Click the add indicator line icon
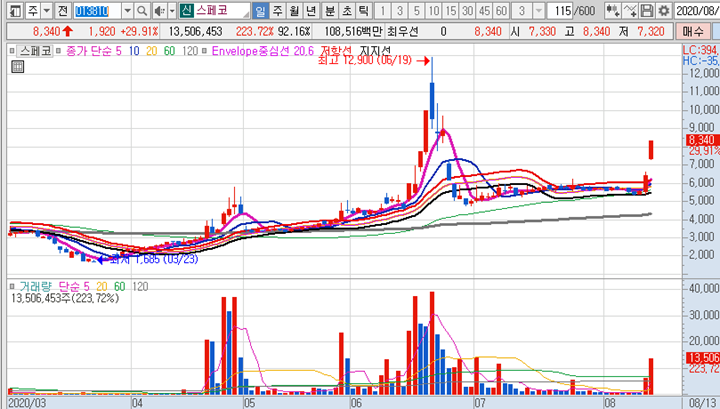720x409 pixels. point(630,11)
